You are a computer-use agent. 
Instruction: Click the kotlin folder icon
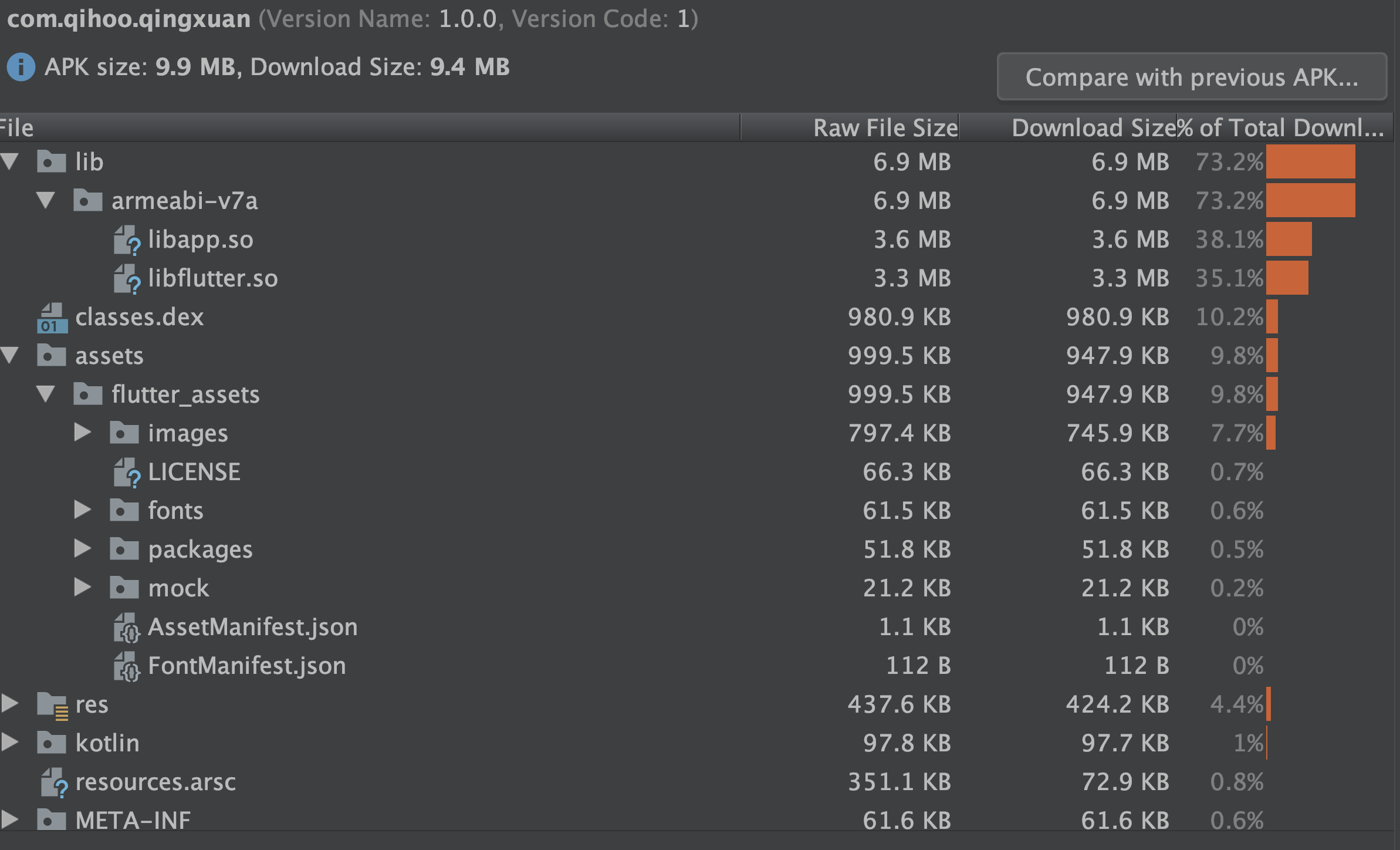tap(52, 742)
